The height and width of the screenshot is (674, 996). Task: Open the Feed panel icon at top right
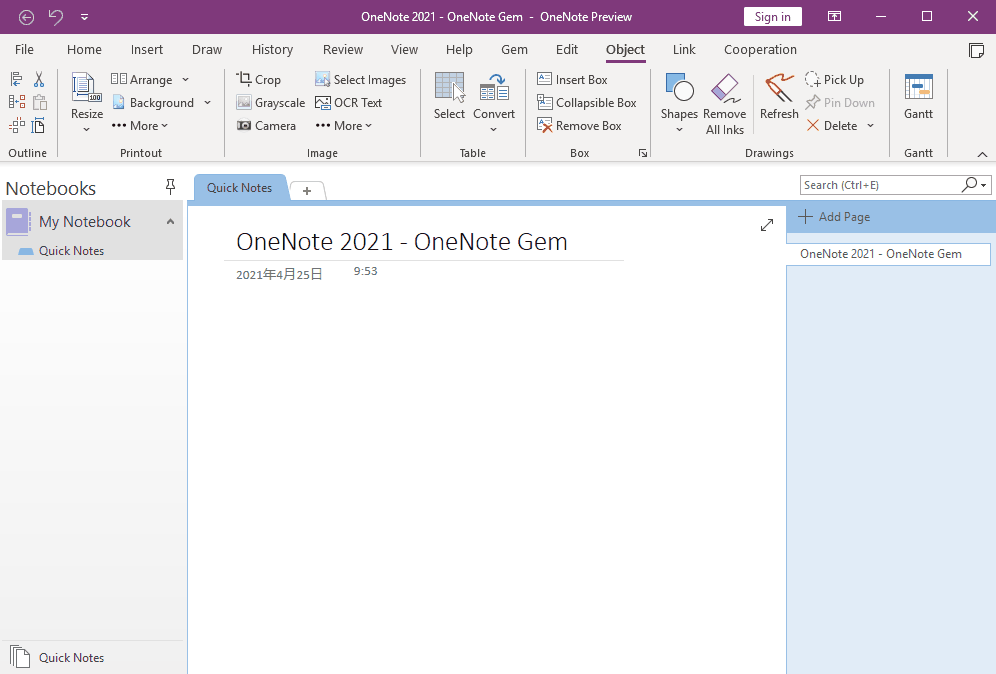pyautogui.click(x=976, y=50)
